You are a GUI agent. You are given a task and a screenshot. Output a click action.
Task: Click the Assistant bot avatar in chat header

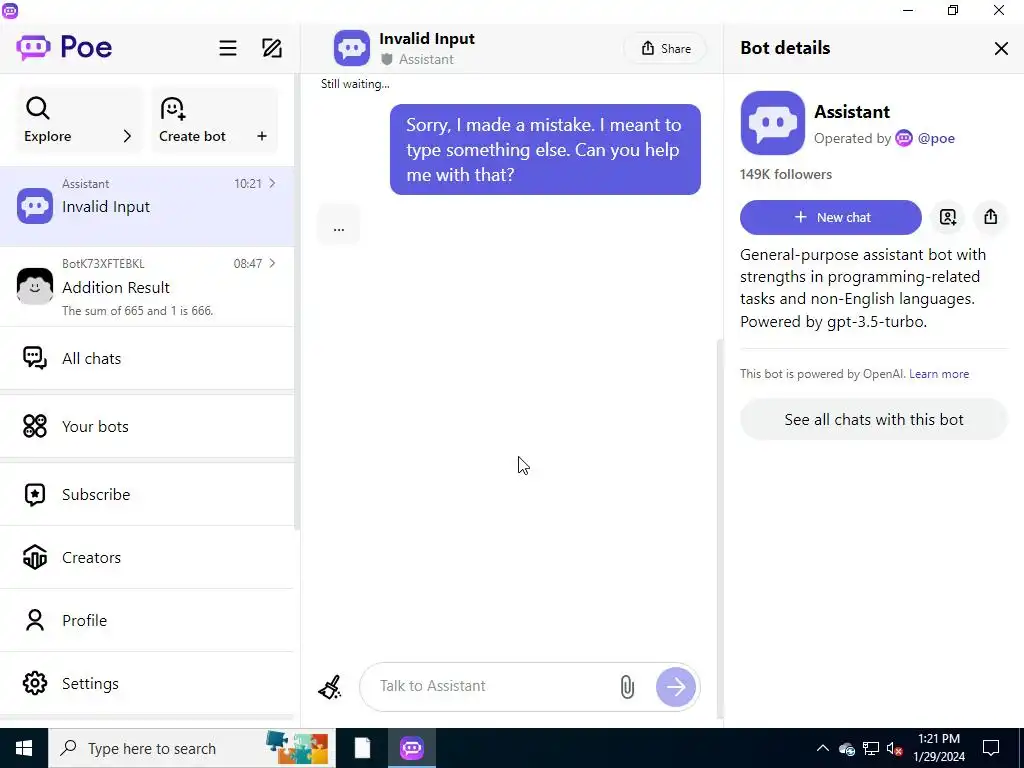point(351,48)
